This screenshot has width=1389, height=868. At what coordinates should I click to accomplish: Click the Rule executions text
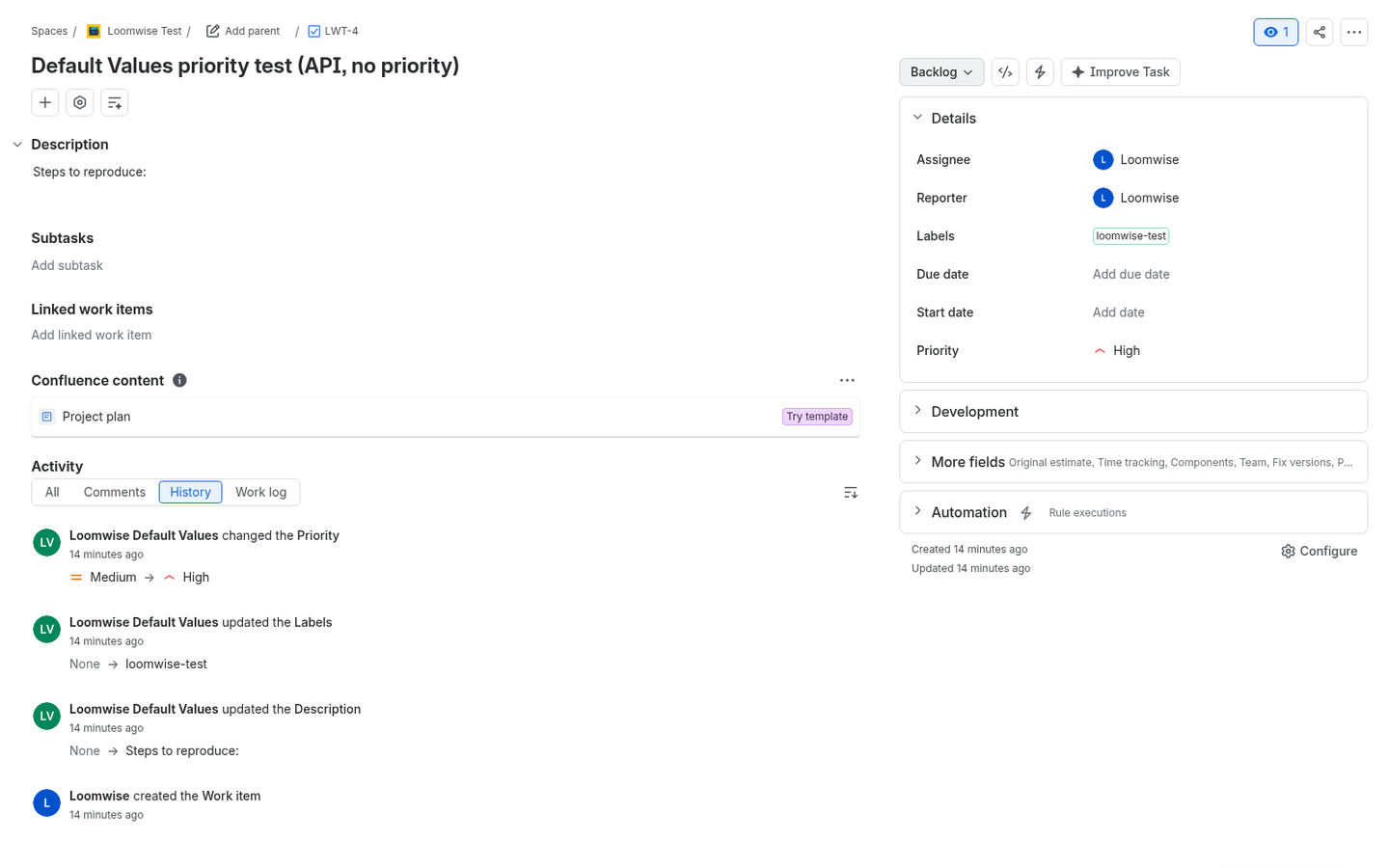[x=1087, y=513]
